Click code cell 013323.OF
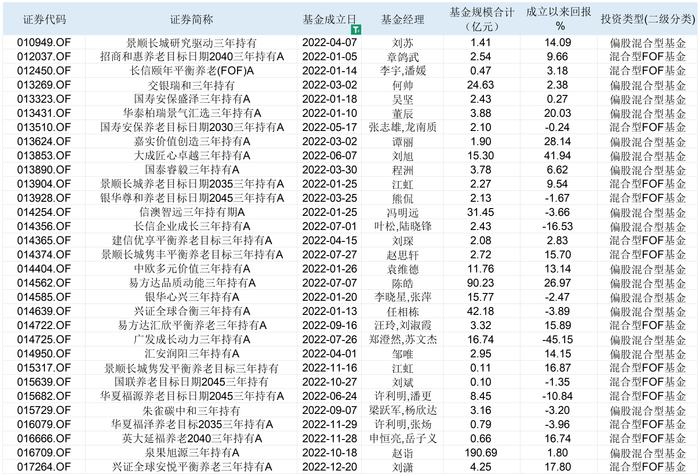Screen dimensions: 700x476 [44, 99]
